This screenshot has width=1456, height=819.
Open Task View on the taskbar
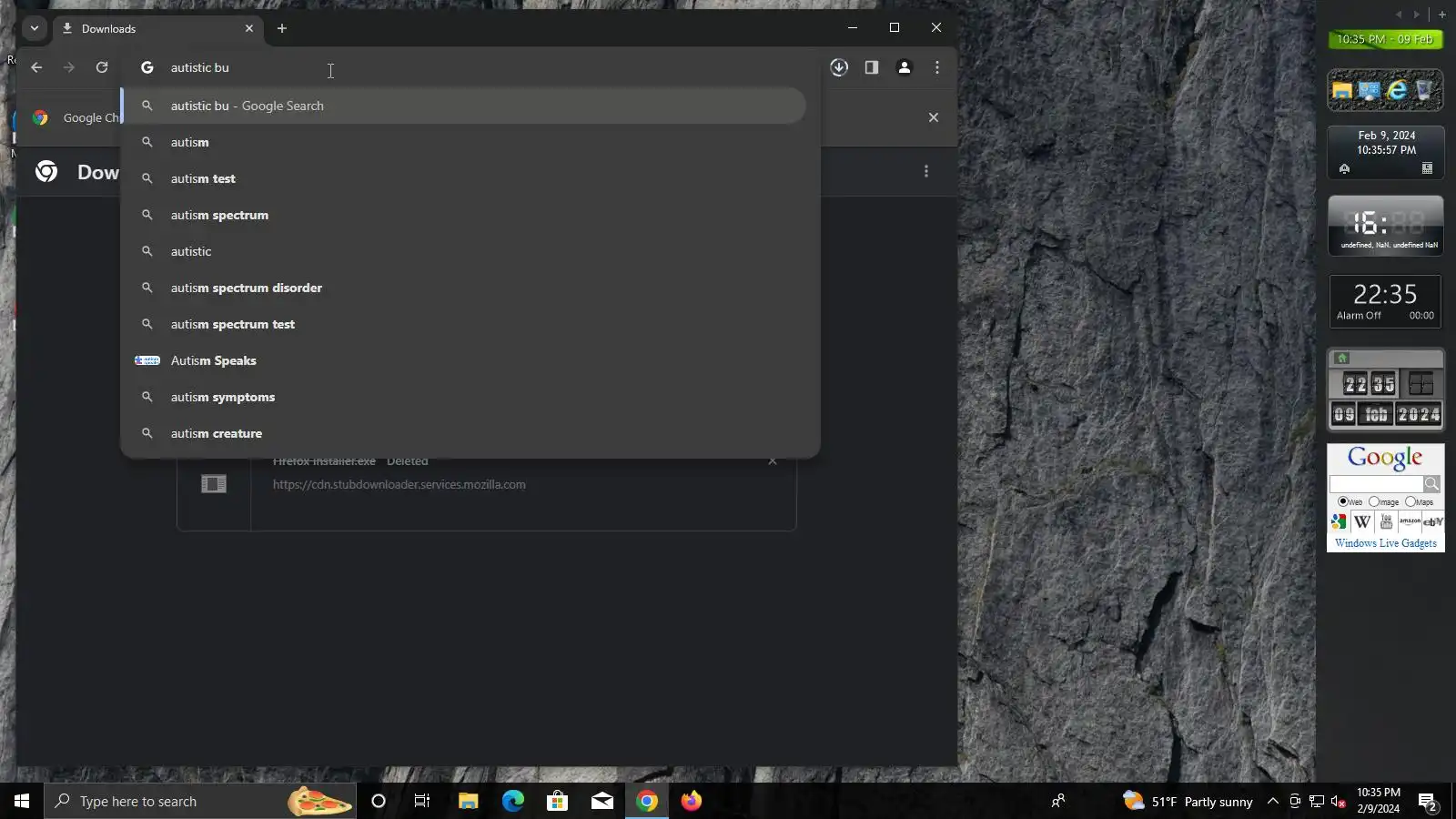tap(422, 801)
